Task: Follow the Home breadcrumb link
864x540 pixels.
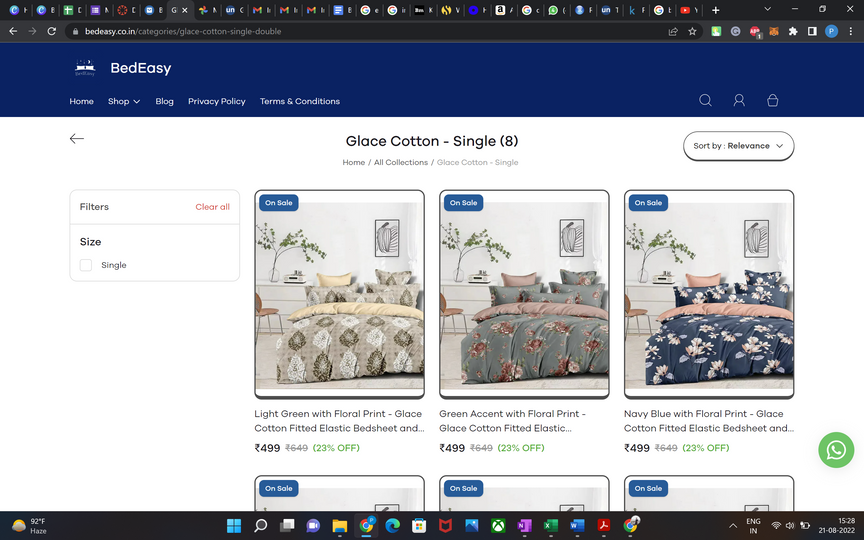Action: [x=354, y=162]
